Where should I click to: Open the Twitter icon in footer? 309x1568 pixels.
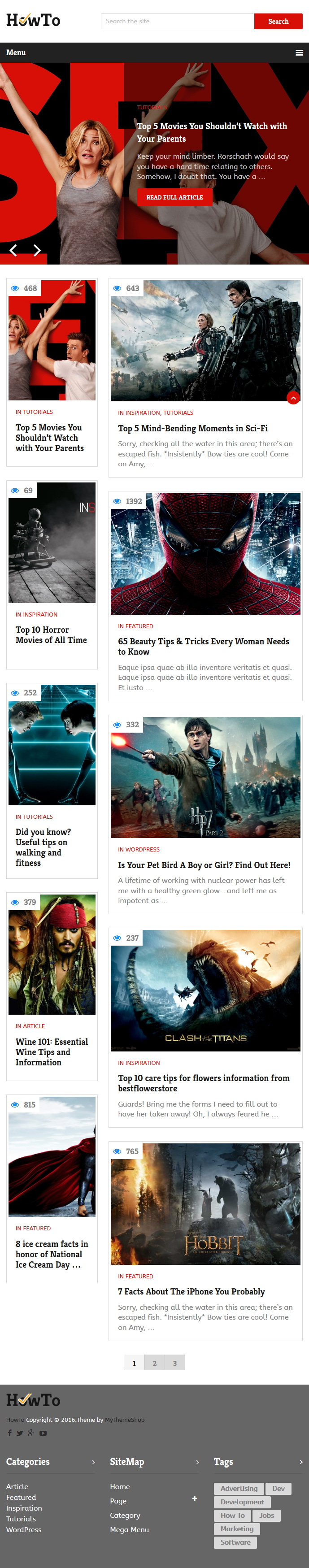coord(20,1433)
